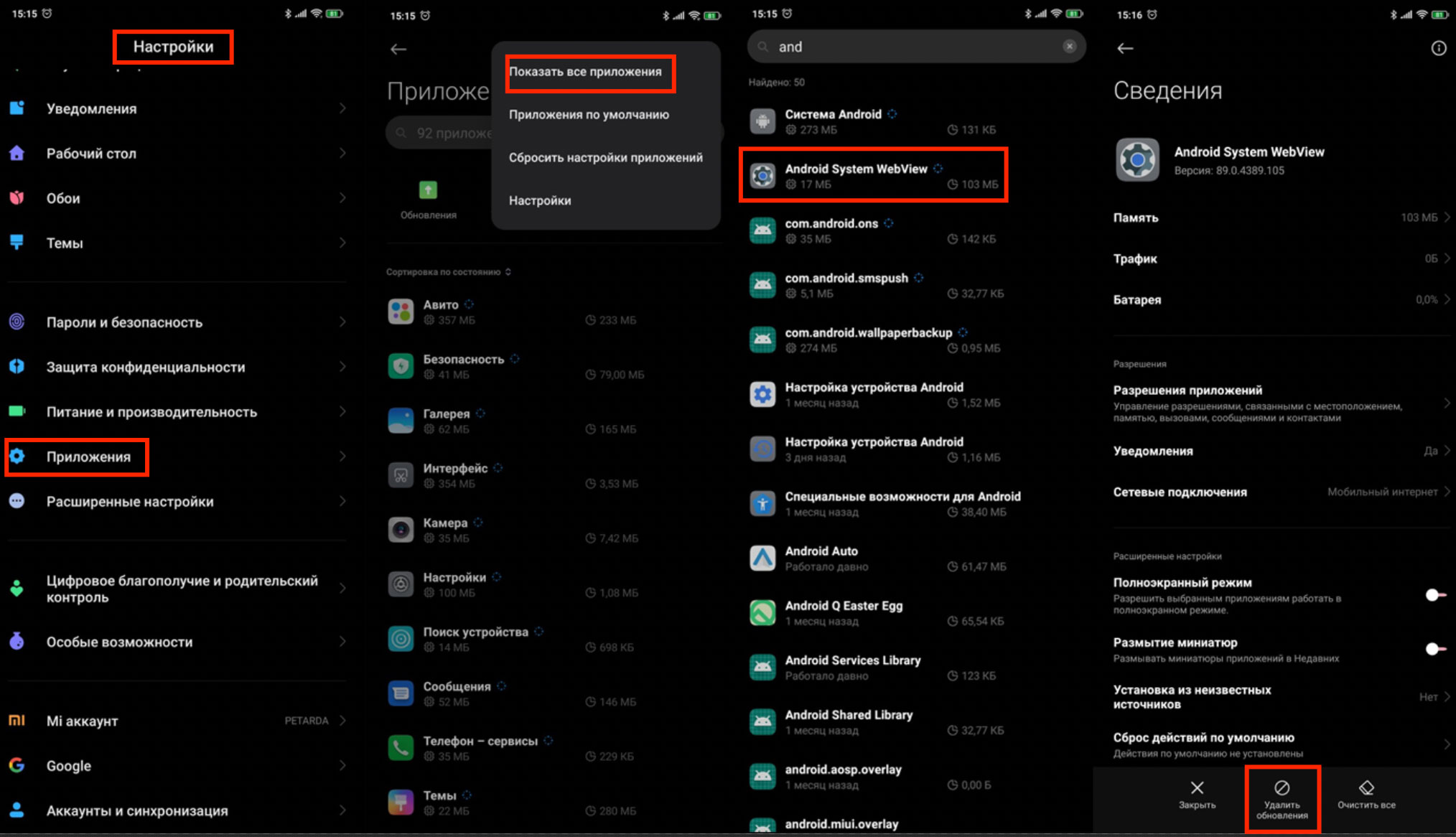Expand Установка из неизвестных источников chevron
Image resolution: width=1456 pixels, height=837 pixels.
pos(1446,697)
